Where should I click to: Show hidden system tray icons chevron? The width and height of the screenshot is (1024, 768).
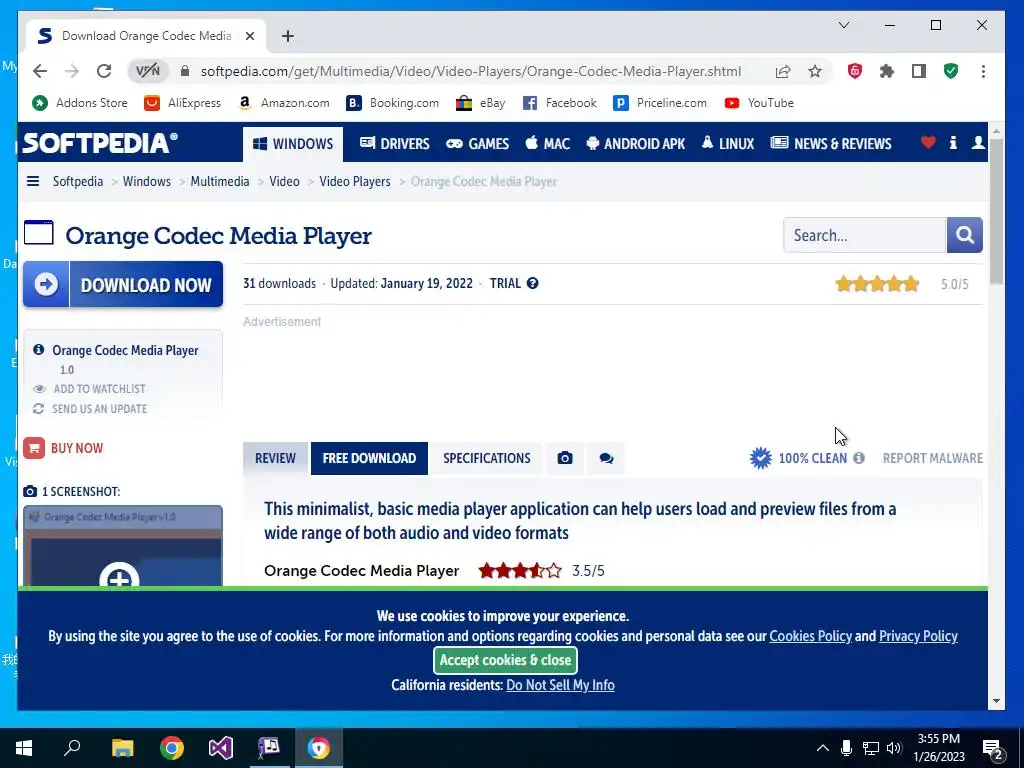click(823, 748)
